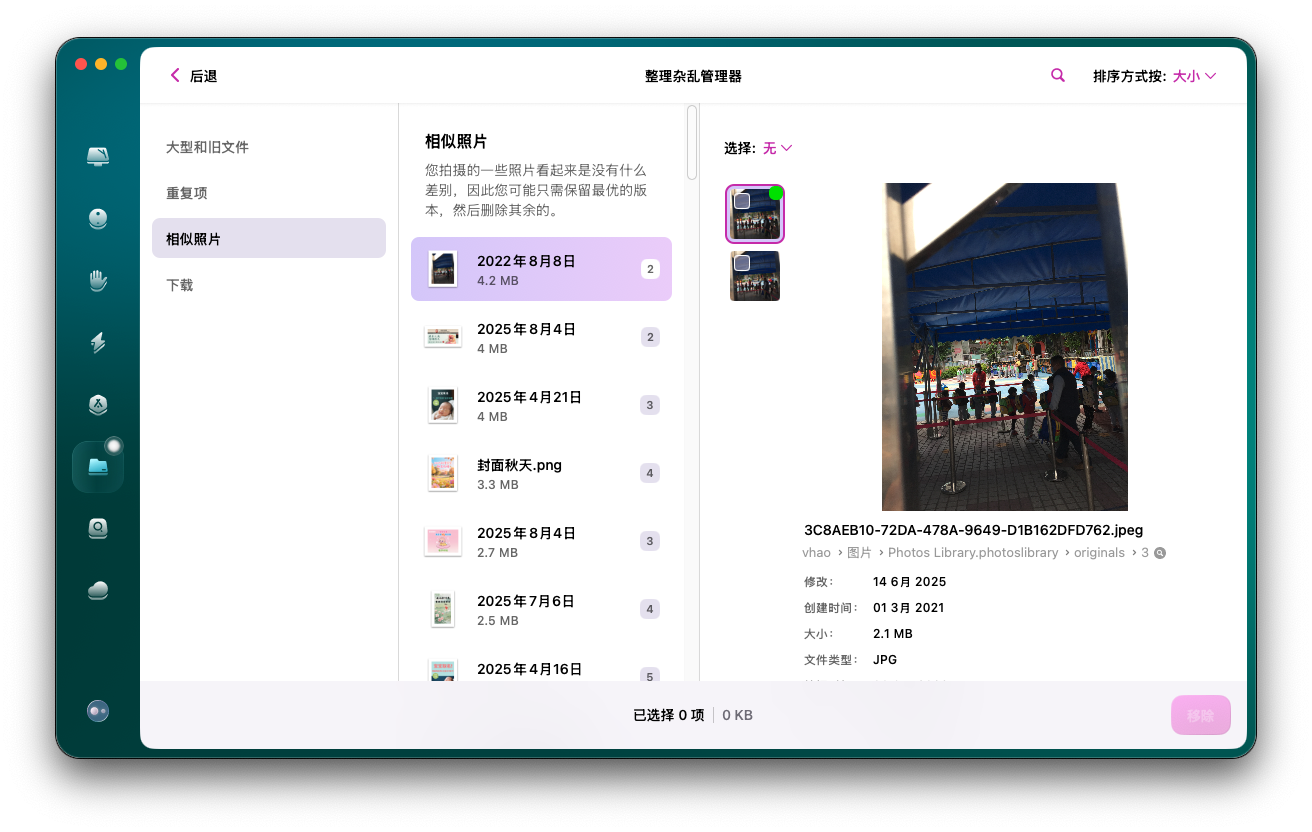Reveal file in Finder via path magnifier icon
This screenshot has width=1312, height=832.
point(1160,553)
